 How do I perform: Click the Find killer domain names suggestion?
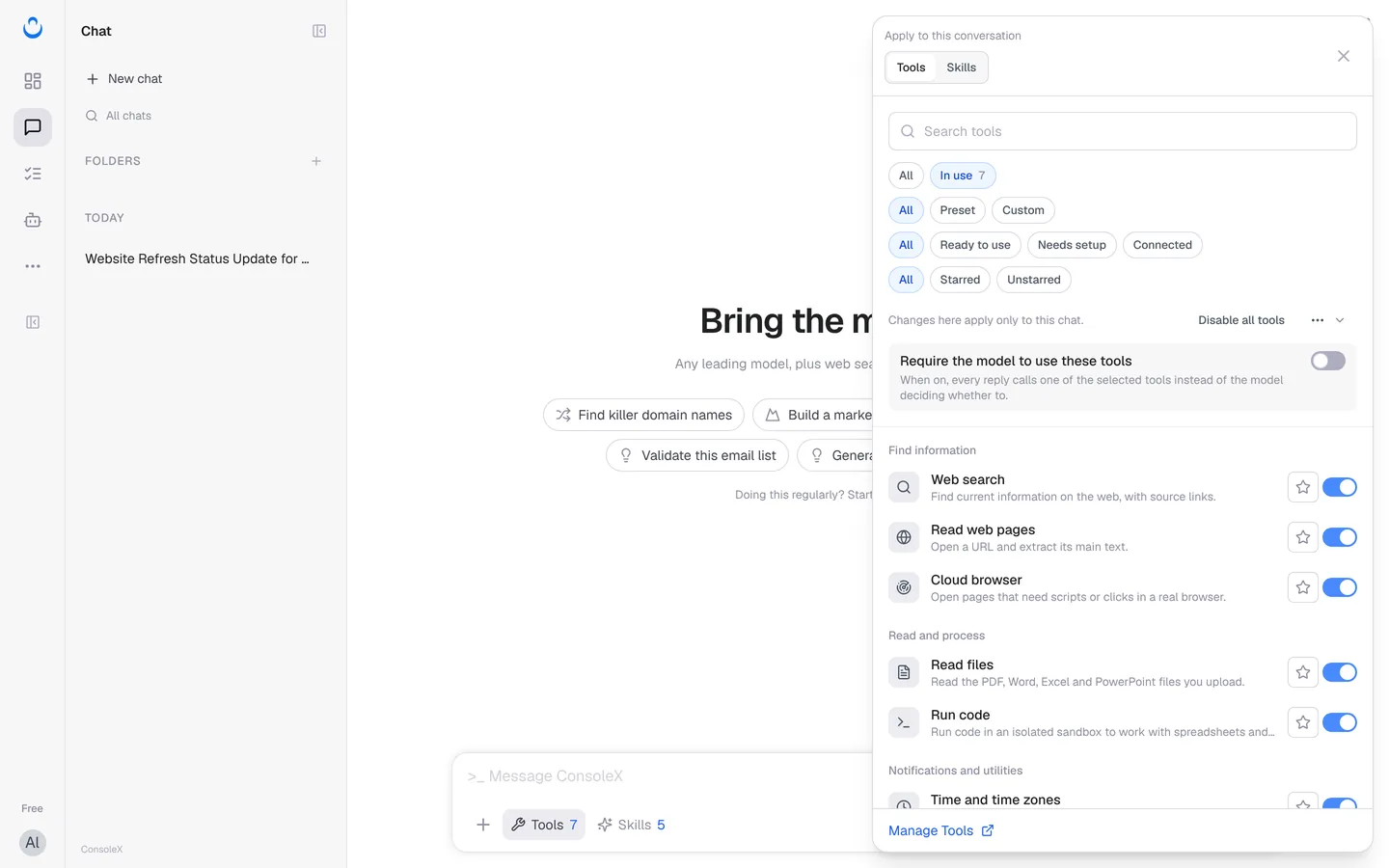point(643,415)
